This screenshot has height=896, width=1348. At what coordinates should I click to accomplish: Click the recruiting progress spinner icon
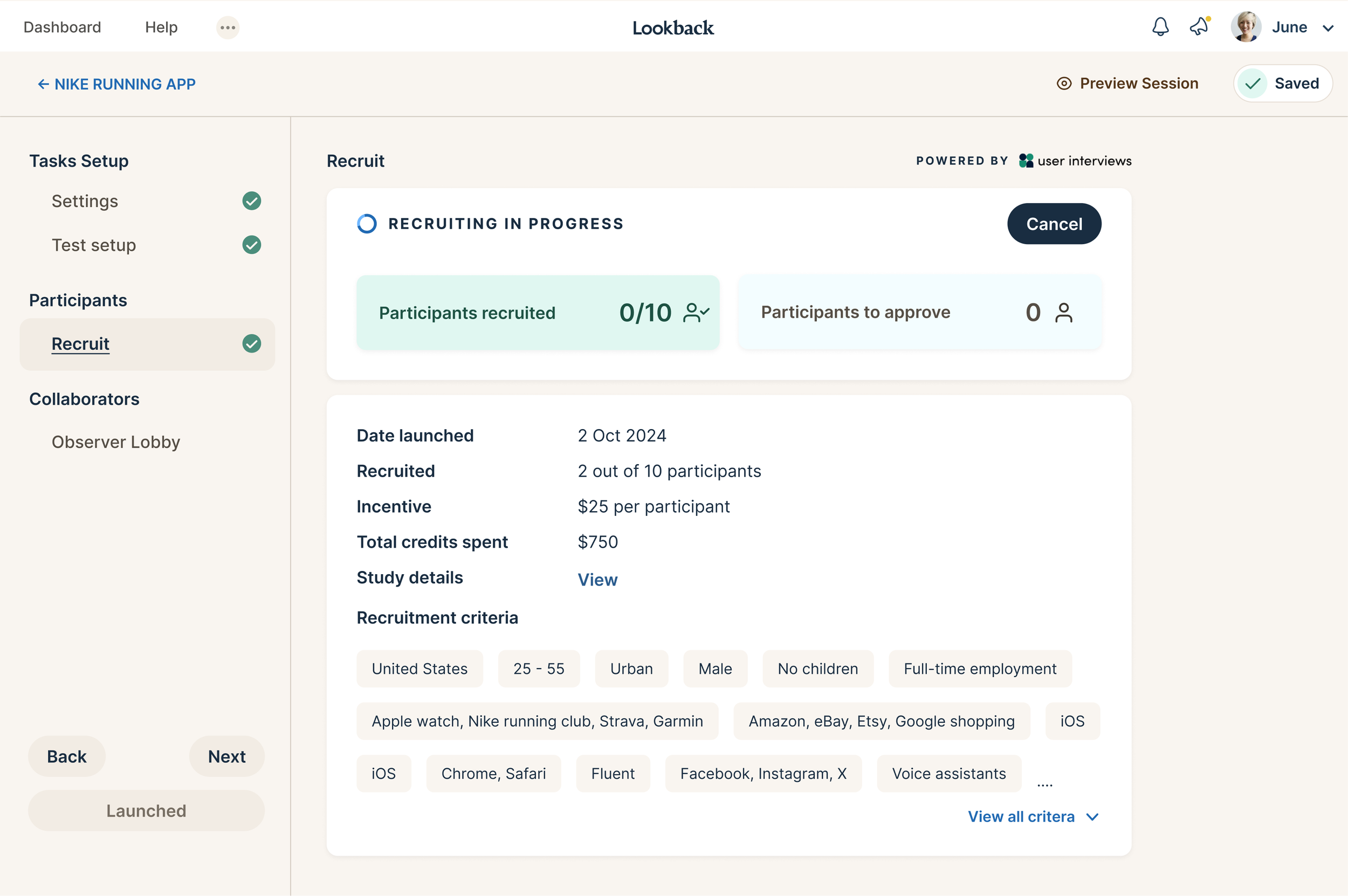[x=367, y=224]
